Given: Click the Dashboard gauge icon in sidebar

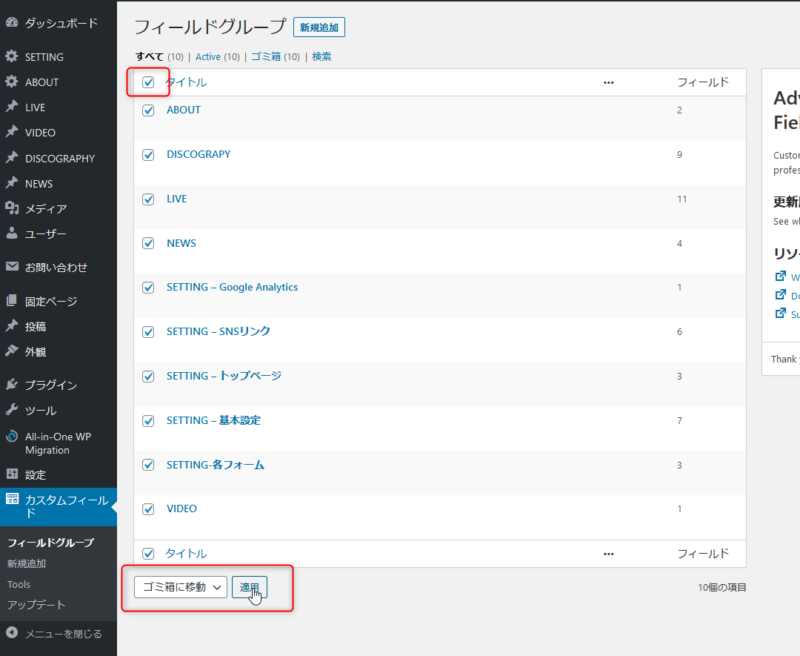Looking at the screenshot, I should (x=12, y=22).
